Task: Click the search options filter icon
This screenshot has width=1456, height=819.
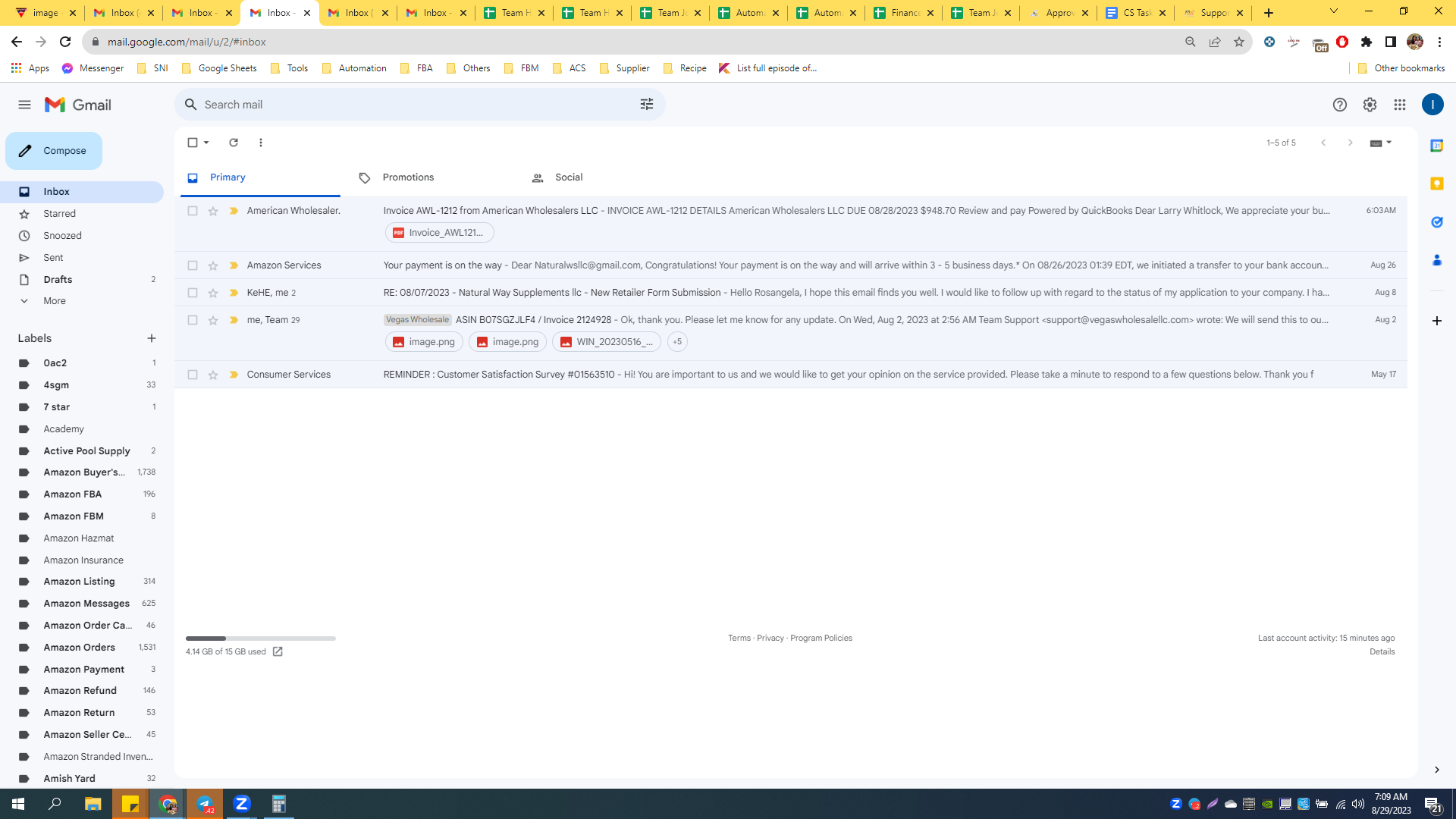Action: tap(647, 105)
